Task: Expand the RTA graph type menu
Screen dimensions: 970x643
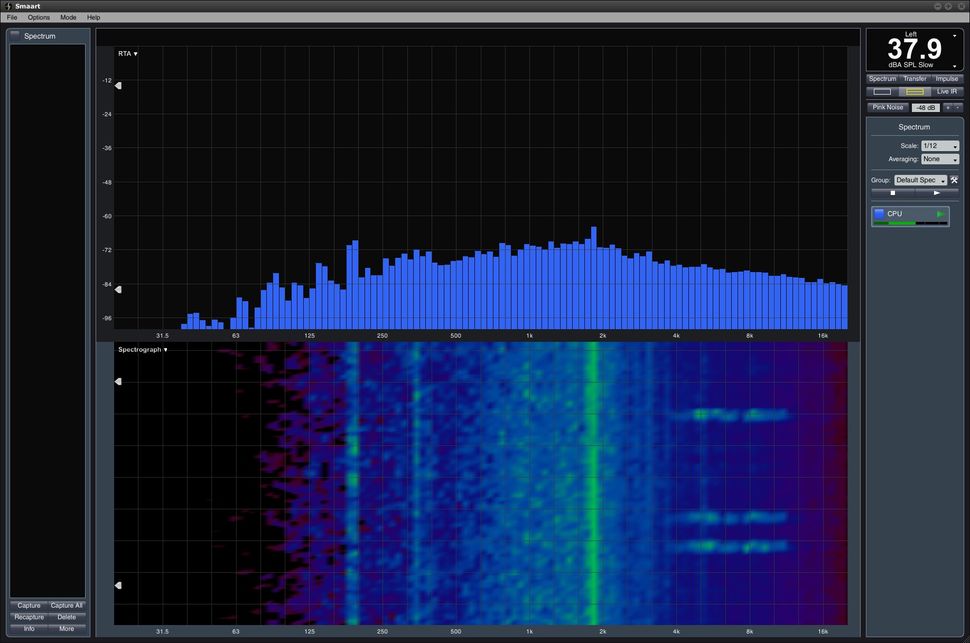Action: [x=127, y=54]
